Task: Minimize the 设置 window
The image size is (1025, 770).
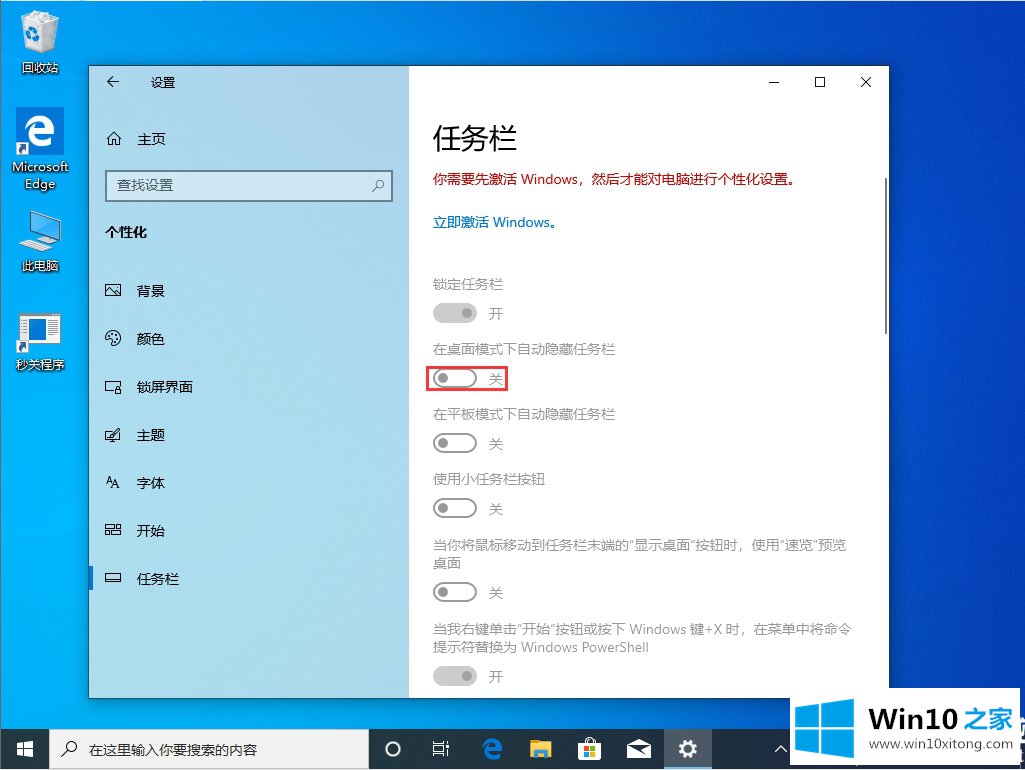Action: pos(774,82)
